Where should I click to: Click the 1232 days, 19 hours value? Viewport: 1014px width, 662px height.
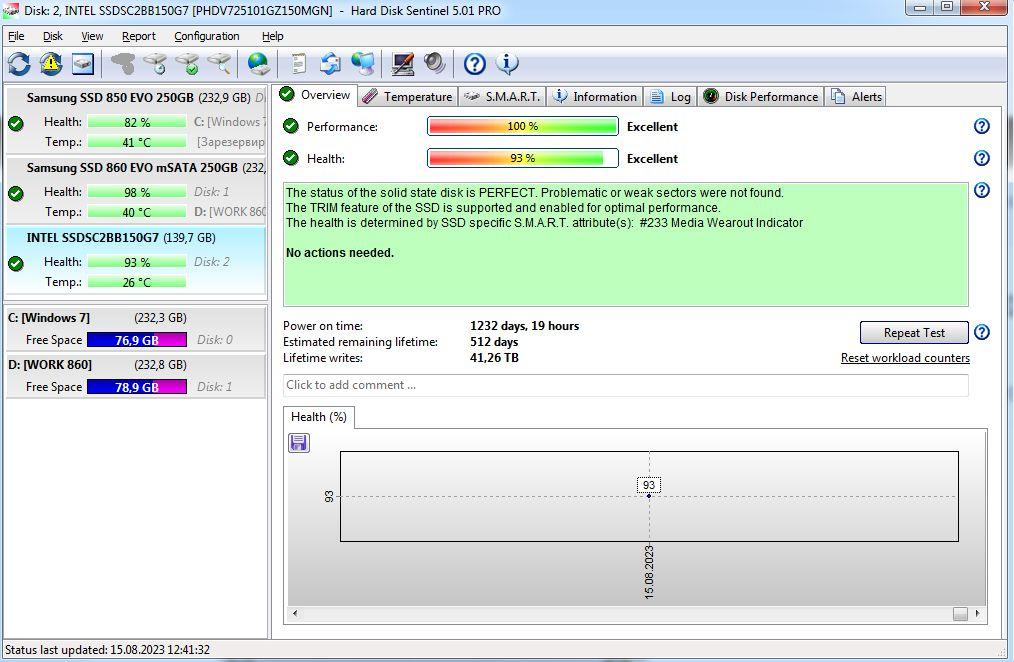click(x=524, y=326)
